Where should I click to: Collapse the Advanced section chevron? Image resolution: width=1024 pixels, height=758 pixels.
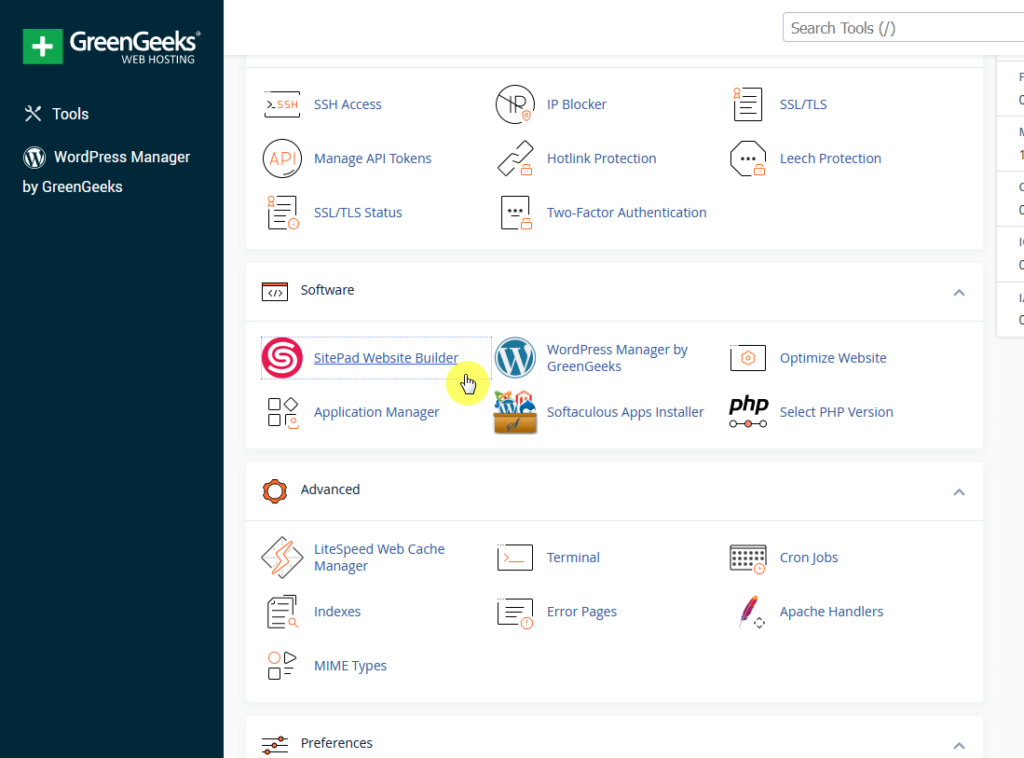959,492
